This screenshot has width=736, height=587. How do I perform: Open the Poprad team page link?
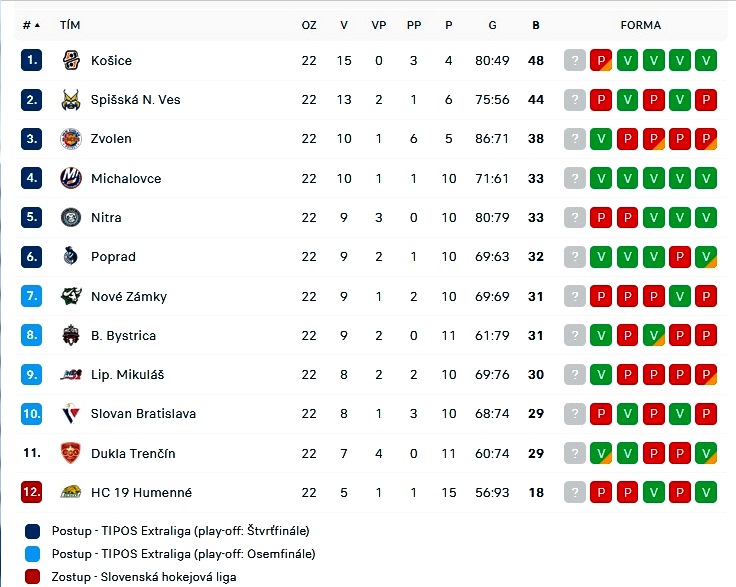click(x=113, y=257)
